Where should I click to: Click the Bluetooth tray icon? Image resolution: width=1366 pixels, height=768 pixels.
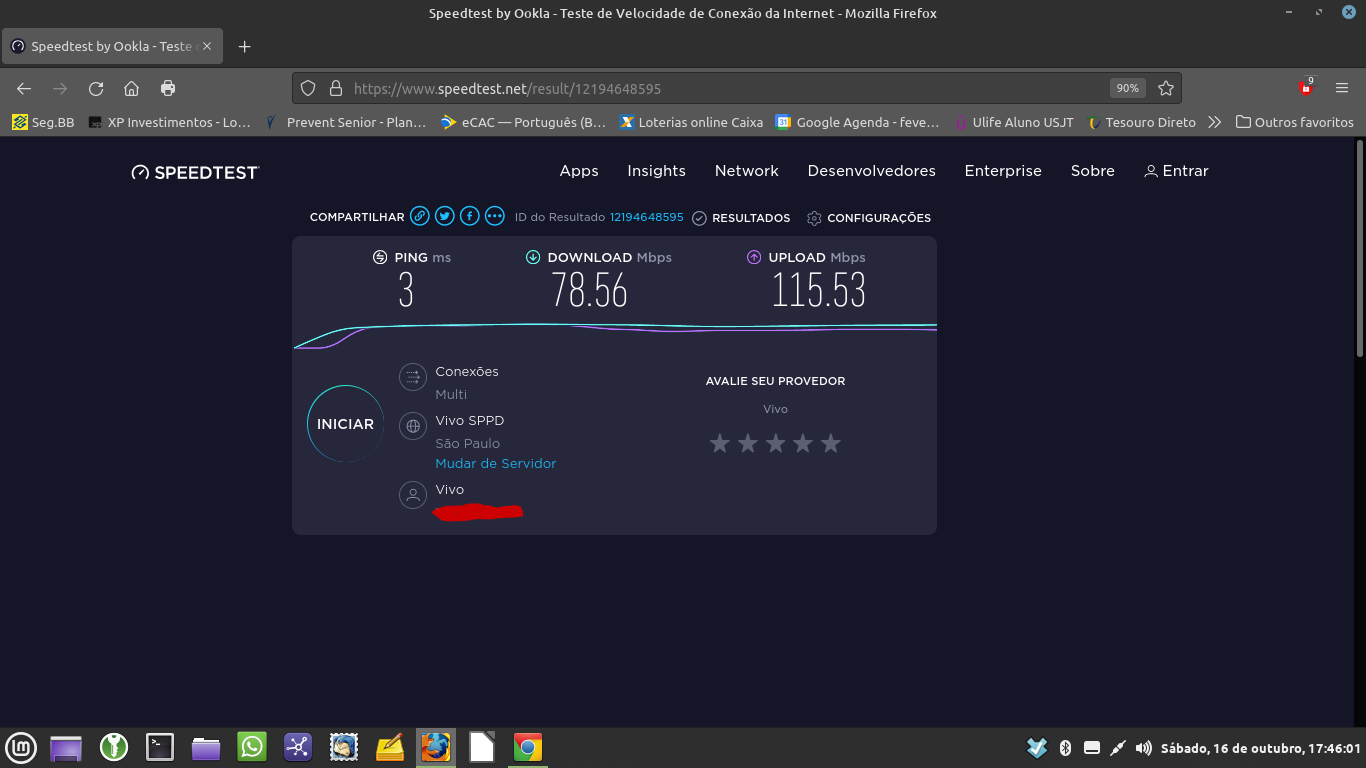pos(1065,748)
